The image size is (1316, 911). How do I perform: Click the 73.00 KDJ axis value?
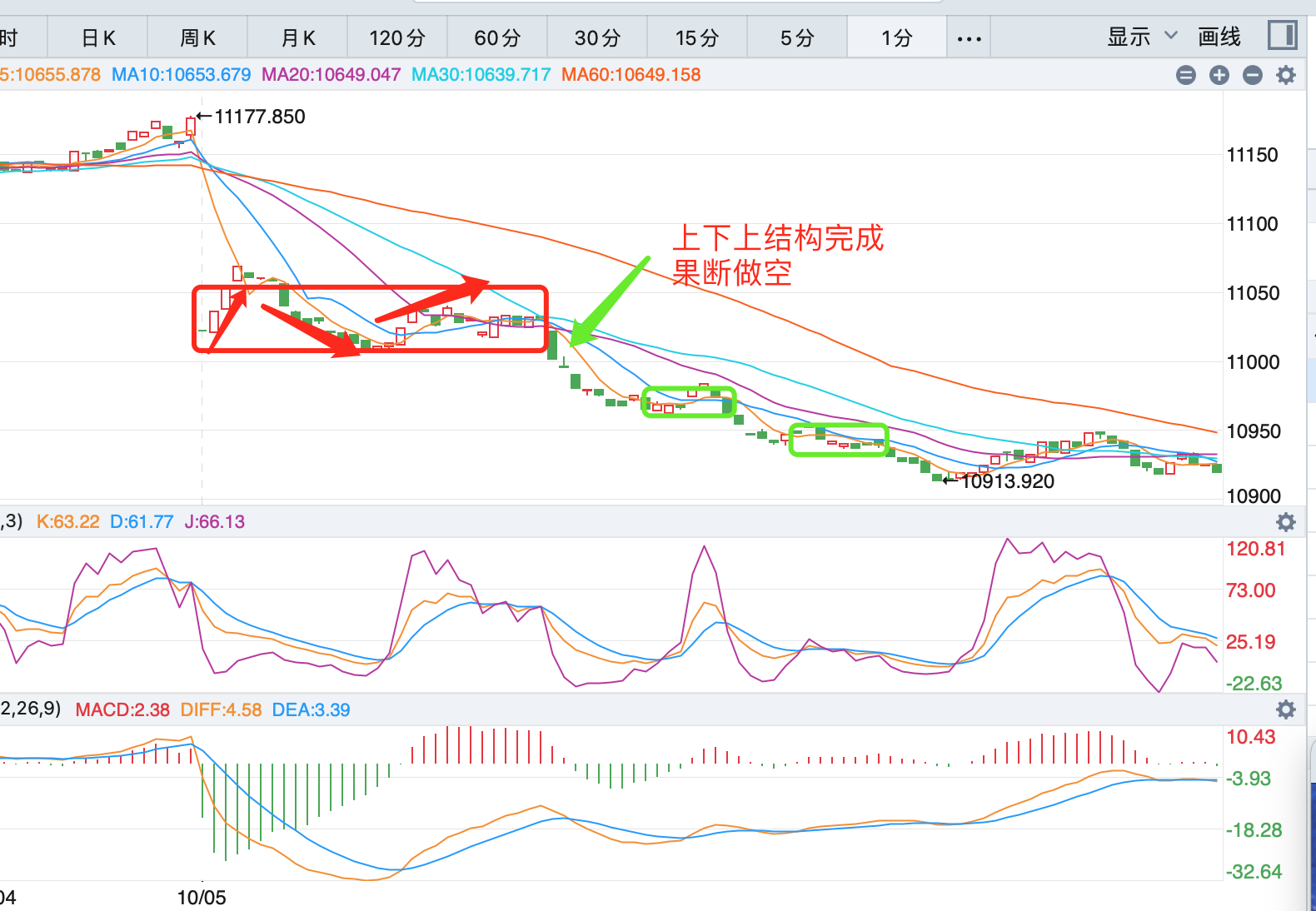click(x=1251, y=590)
